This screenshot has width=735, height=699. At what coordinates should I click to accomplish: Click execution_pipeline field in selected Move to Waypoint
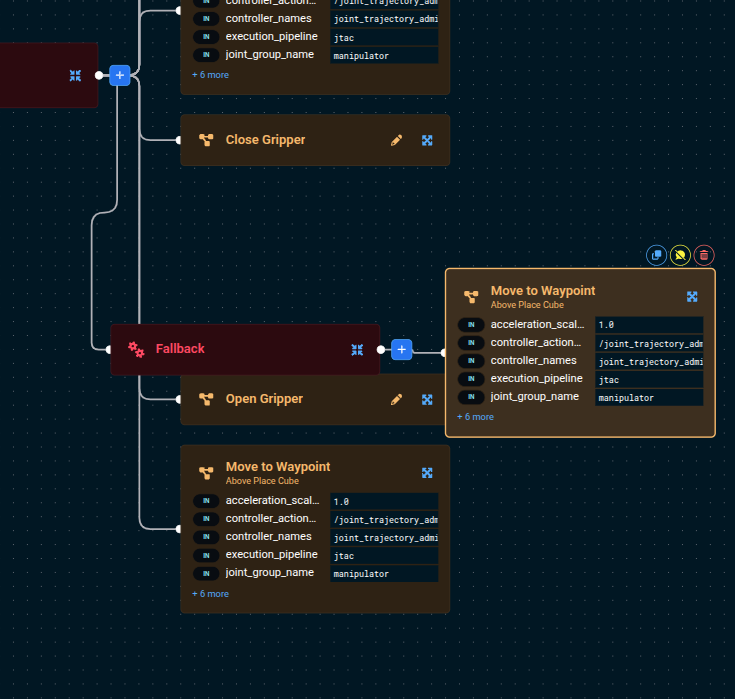(x=649, y=380)
